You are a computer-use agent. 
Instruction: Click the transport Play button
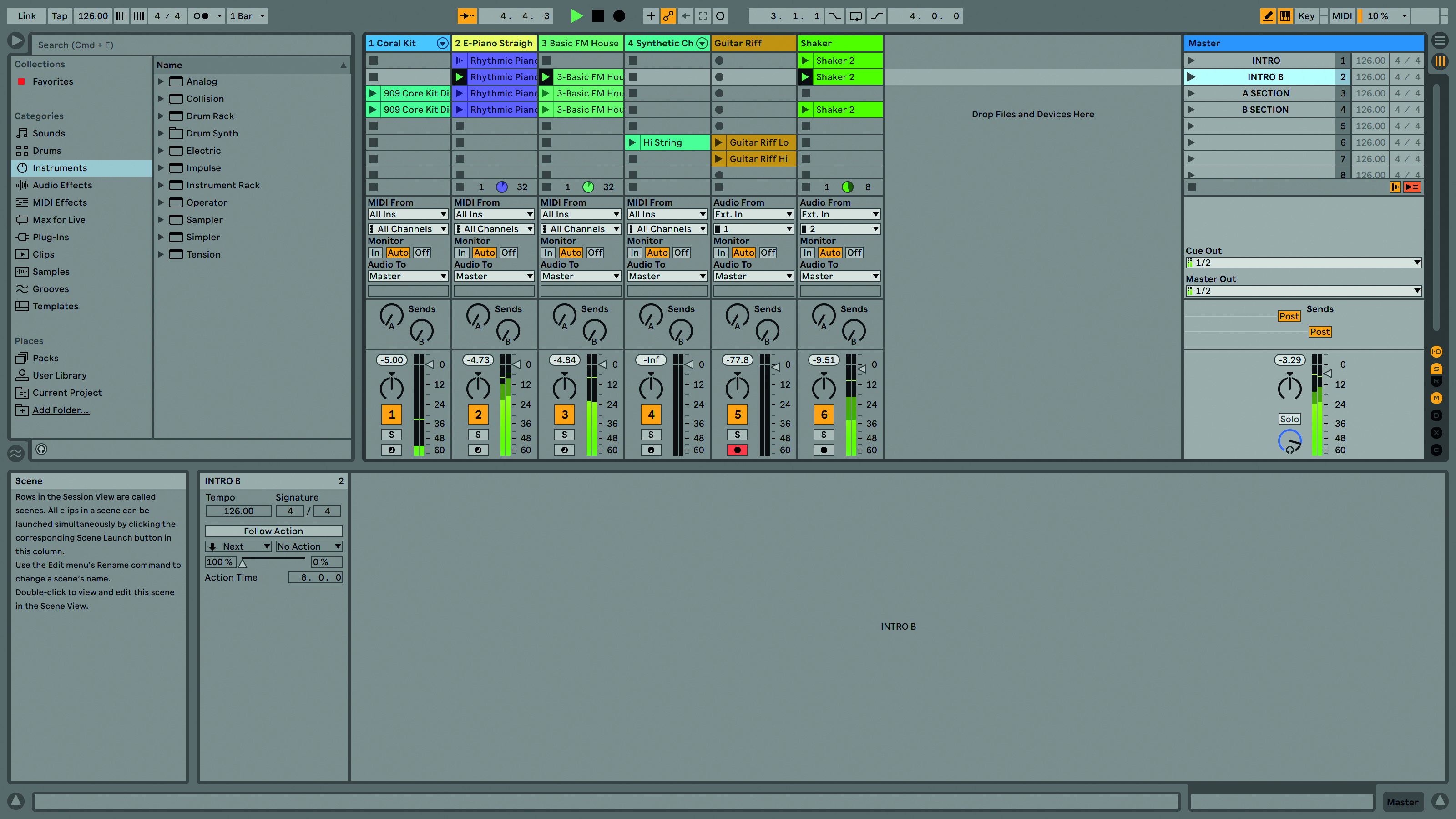click(x=576, y=16)
